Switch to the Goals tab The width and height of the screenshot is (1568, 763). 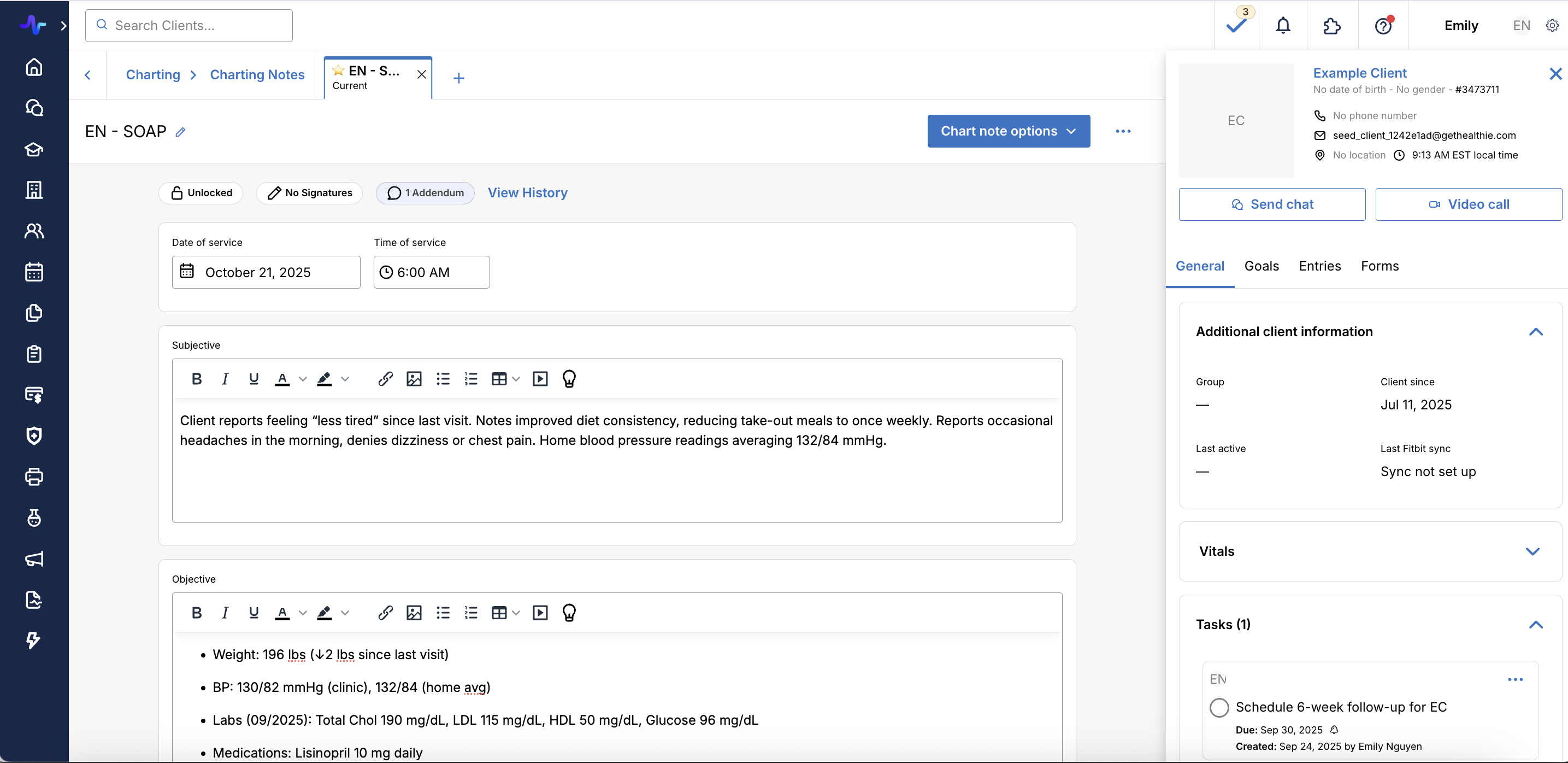click(1261, 266)
